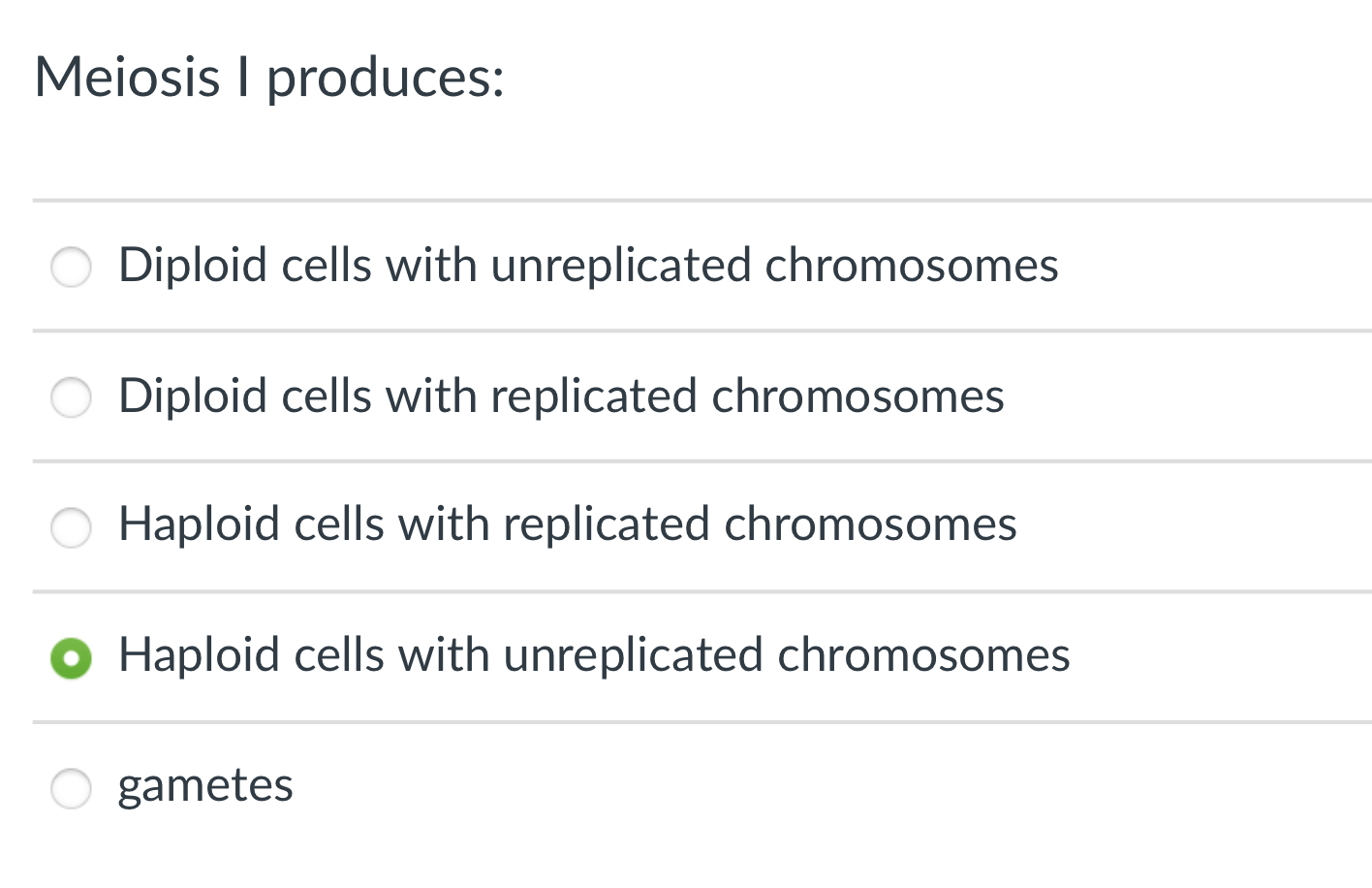Image resolution: width=1372 pixels, height=888 pixels.
Task: Select radio button for Diploid unreplicated chromosomes
Action: (x=71, y=267)
